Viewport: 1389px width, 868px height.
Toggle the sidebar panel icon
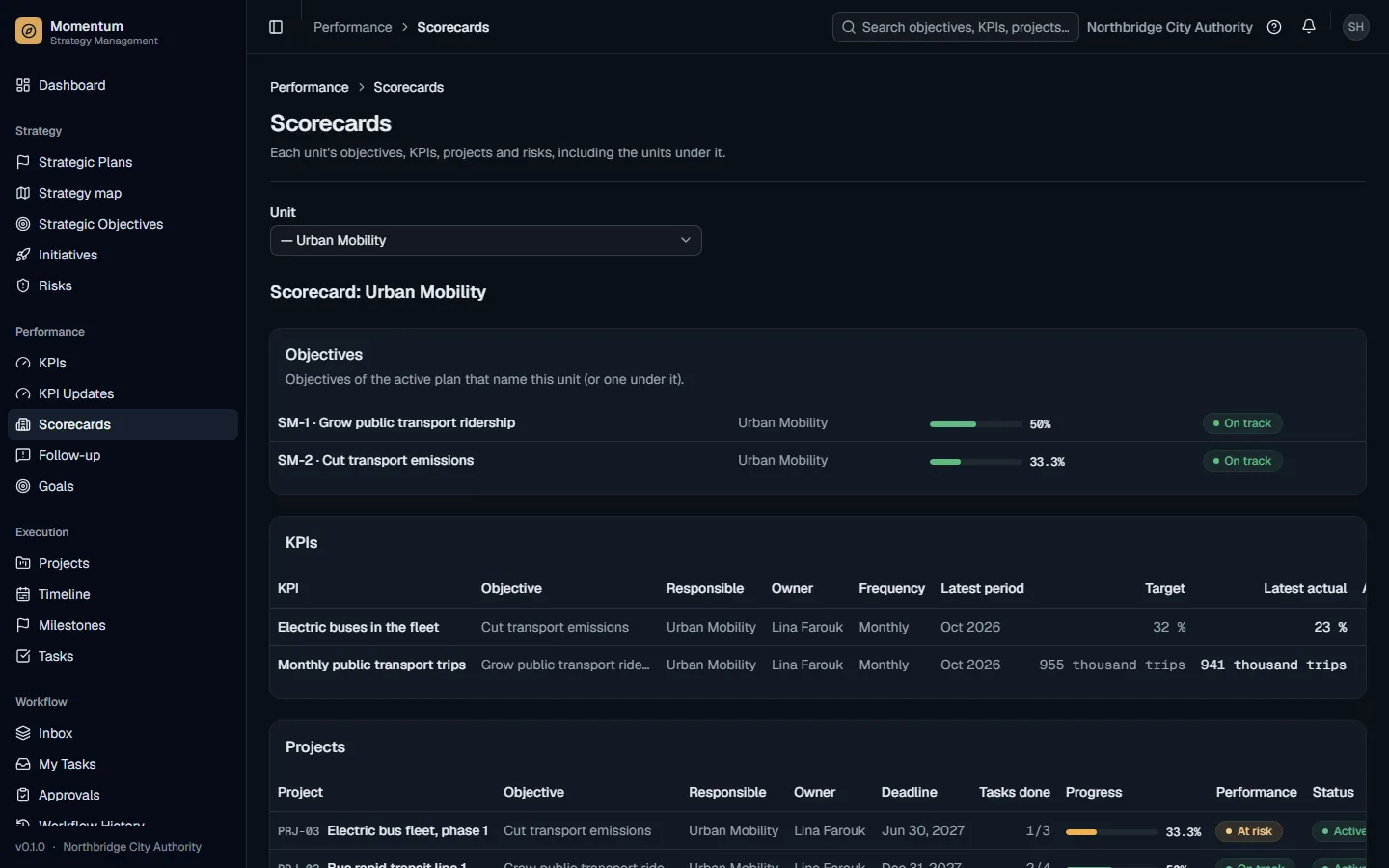(276, 27)
